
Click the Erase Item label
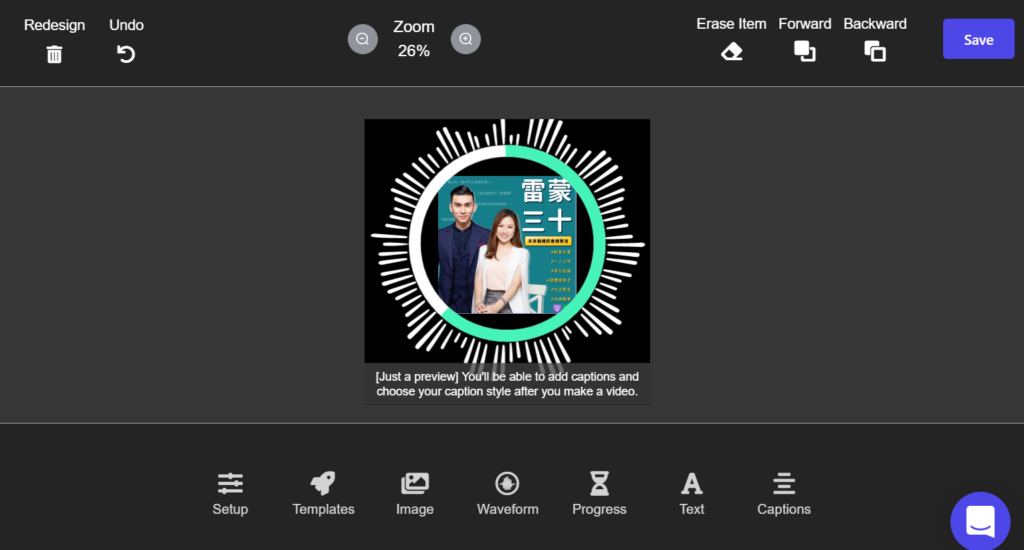point(731,24)
